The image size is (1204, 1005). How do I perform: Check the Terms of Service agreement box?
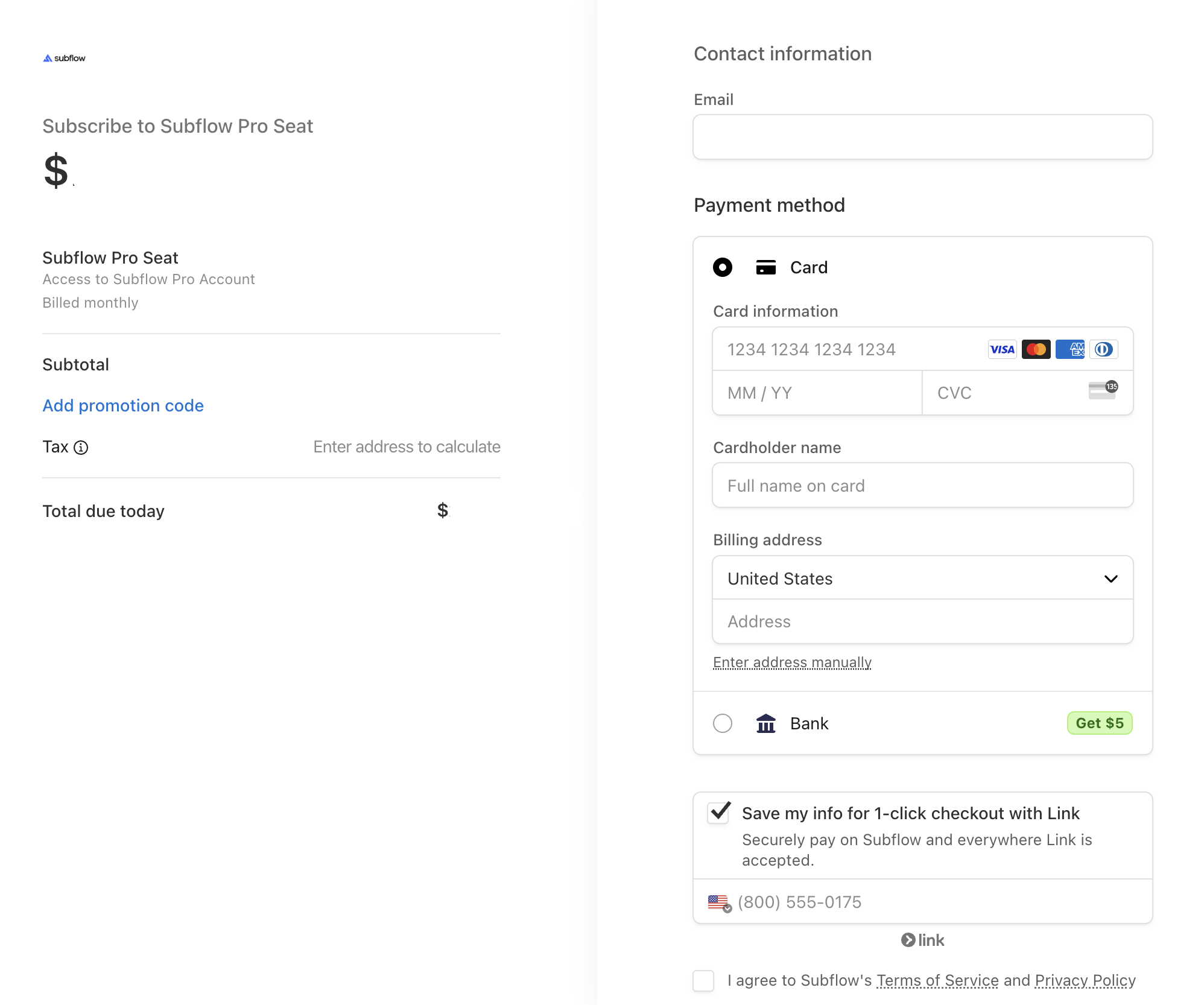tap(703, 980)
